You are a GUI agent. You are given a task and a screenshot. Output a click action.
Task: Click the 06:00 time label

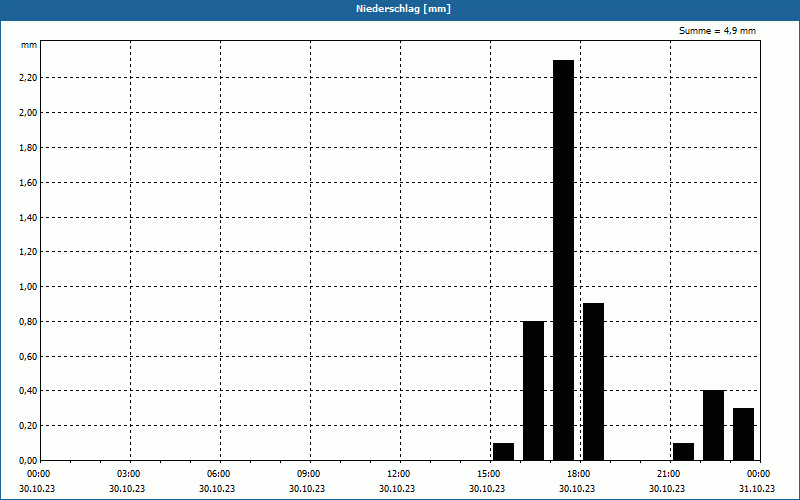pos(220,474)
